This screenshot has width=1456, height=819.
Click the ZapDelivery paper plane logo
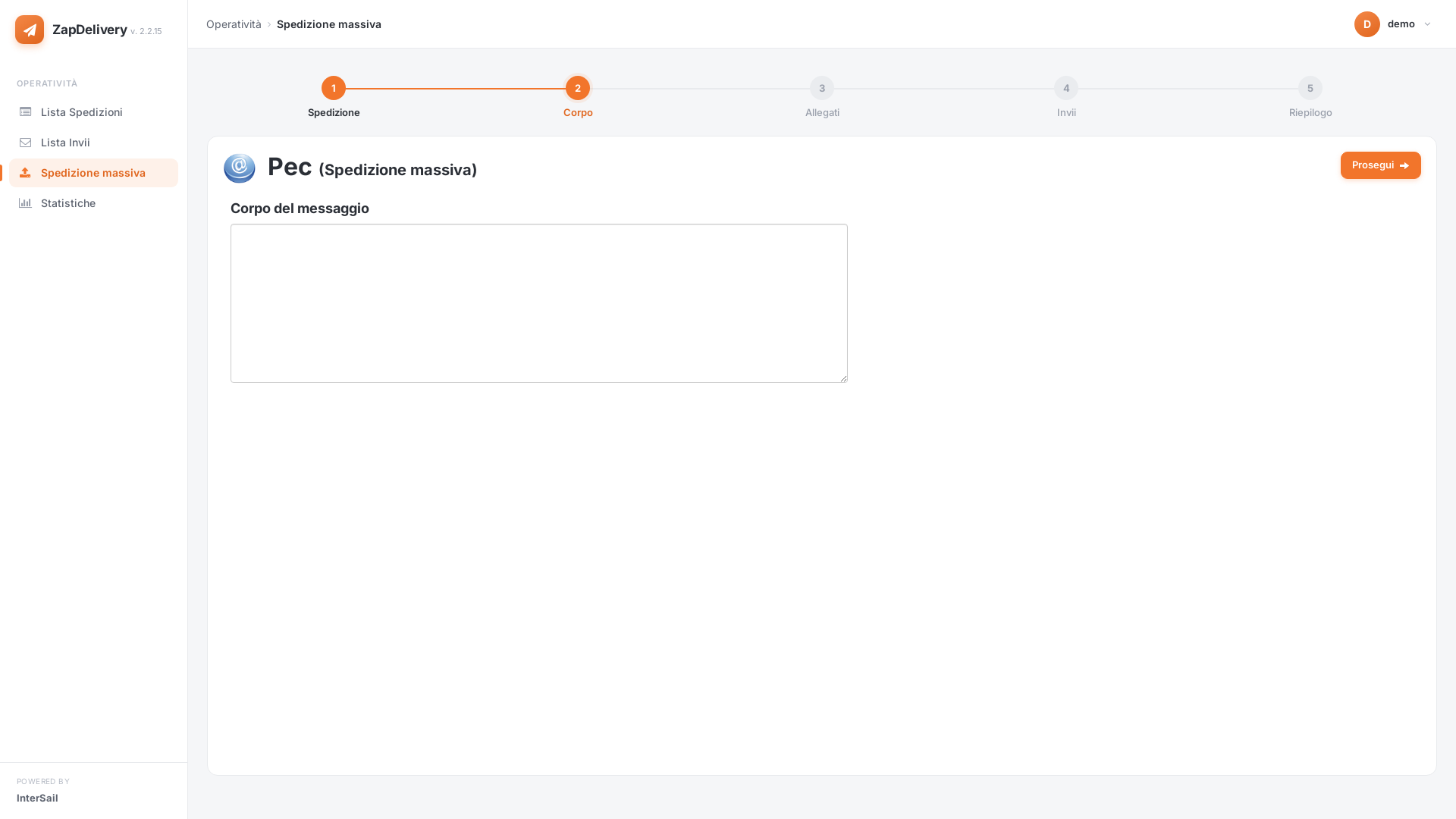coord(30,30)
